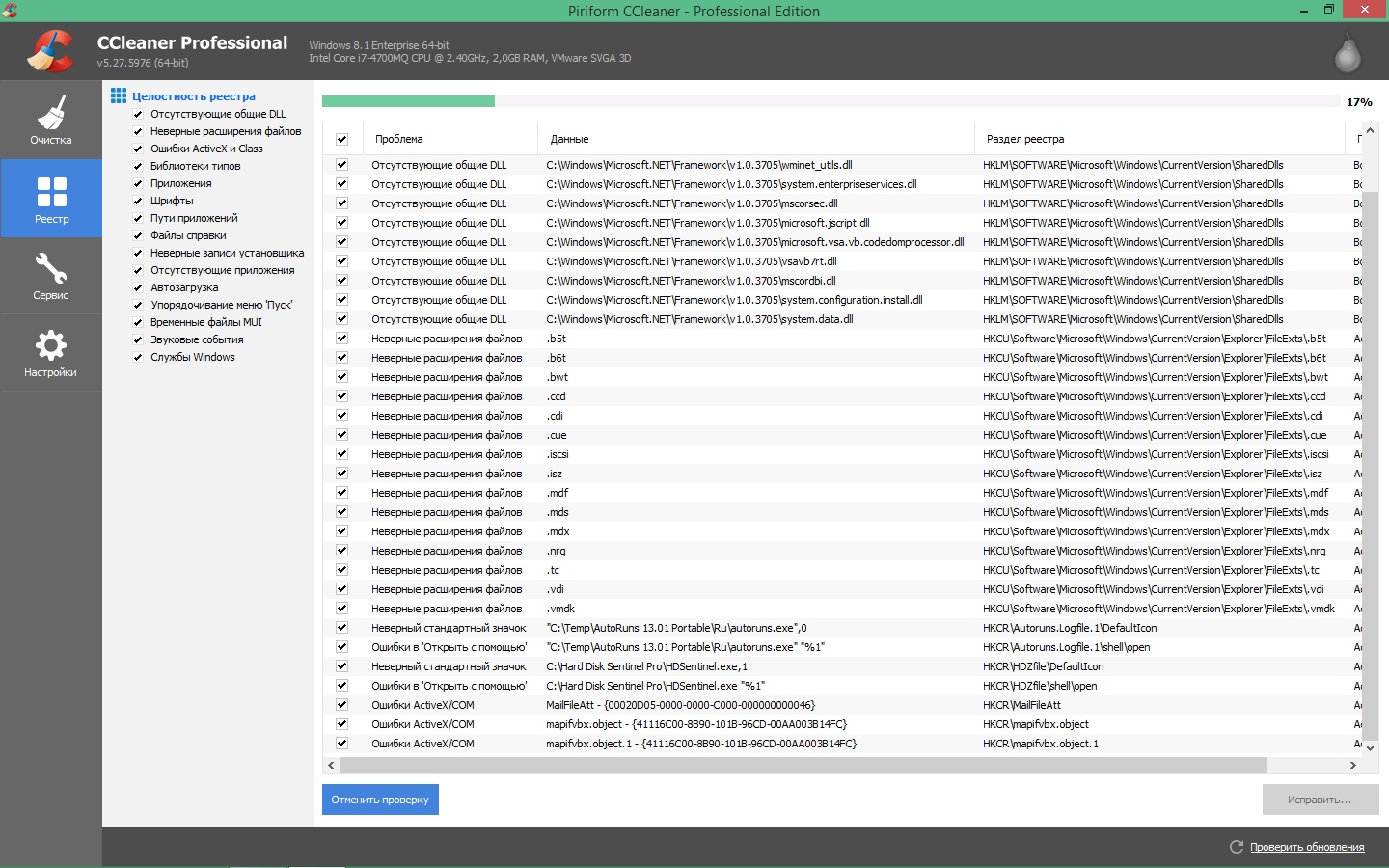This screenshot has width=1389, height=868.
Task: Click the CCleaner logo icon
Action: [50, 51]
